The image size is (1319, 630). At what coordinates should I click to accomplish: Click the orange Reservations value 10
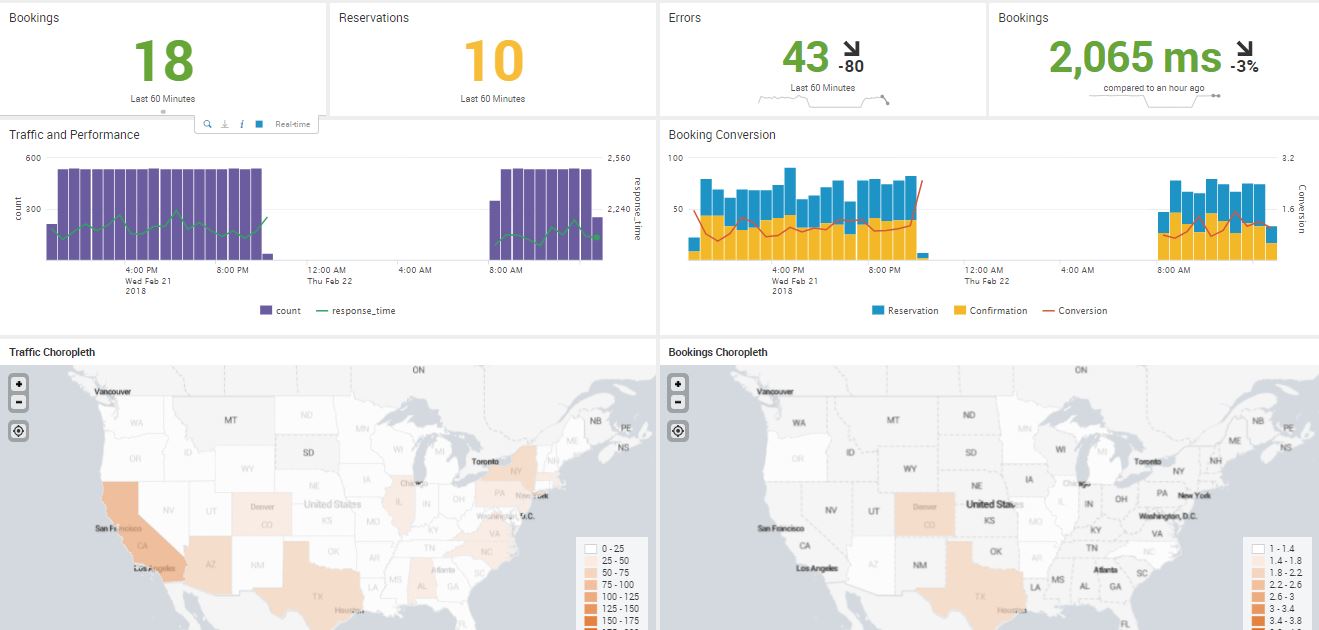point(493,60)
